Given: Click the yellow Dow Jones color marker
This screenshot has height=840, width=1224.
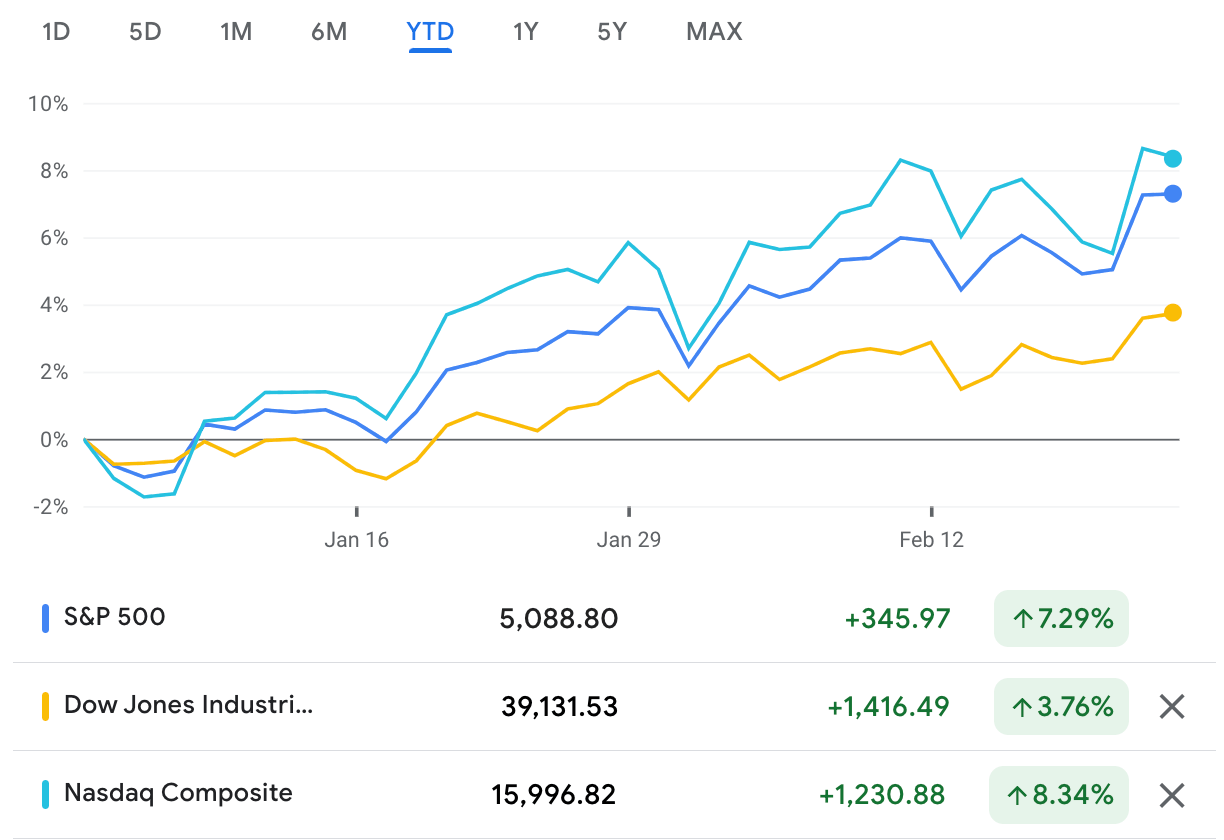Looking at the screenshot, I should 45,707.
